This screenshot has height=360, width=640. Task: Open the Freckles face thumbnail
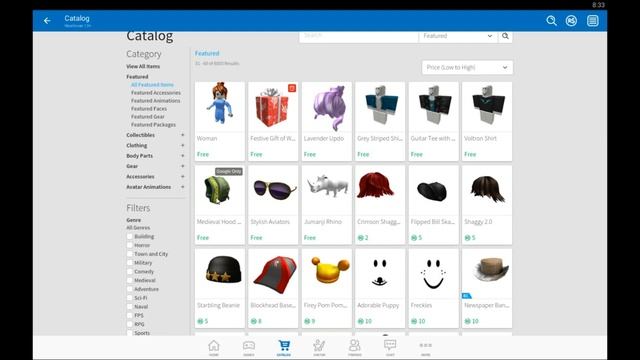click(x=433, y=274)
